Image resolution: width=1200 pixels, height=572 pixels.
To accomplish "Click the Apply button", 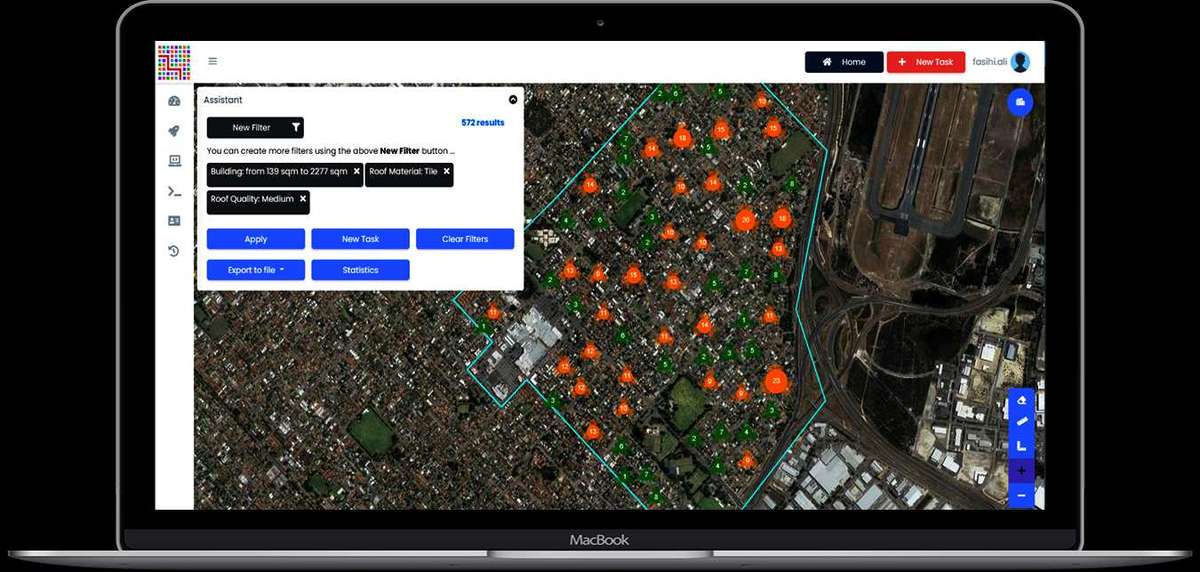I will (256, 239).
